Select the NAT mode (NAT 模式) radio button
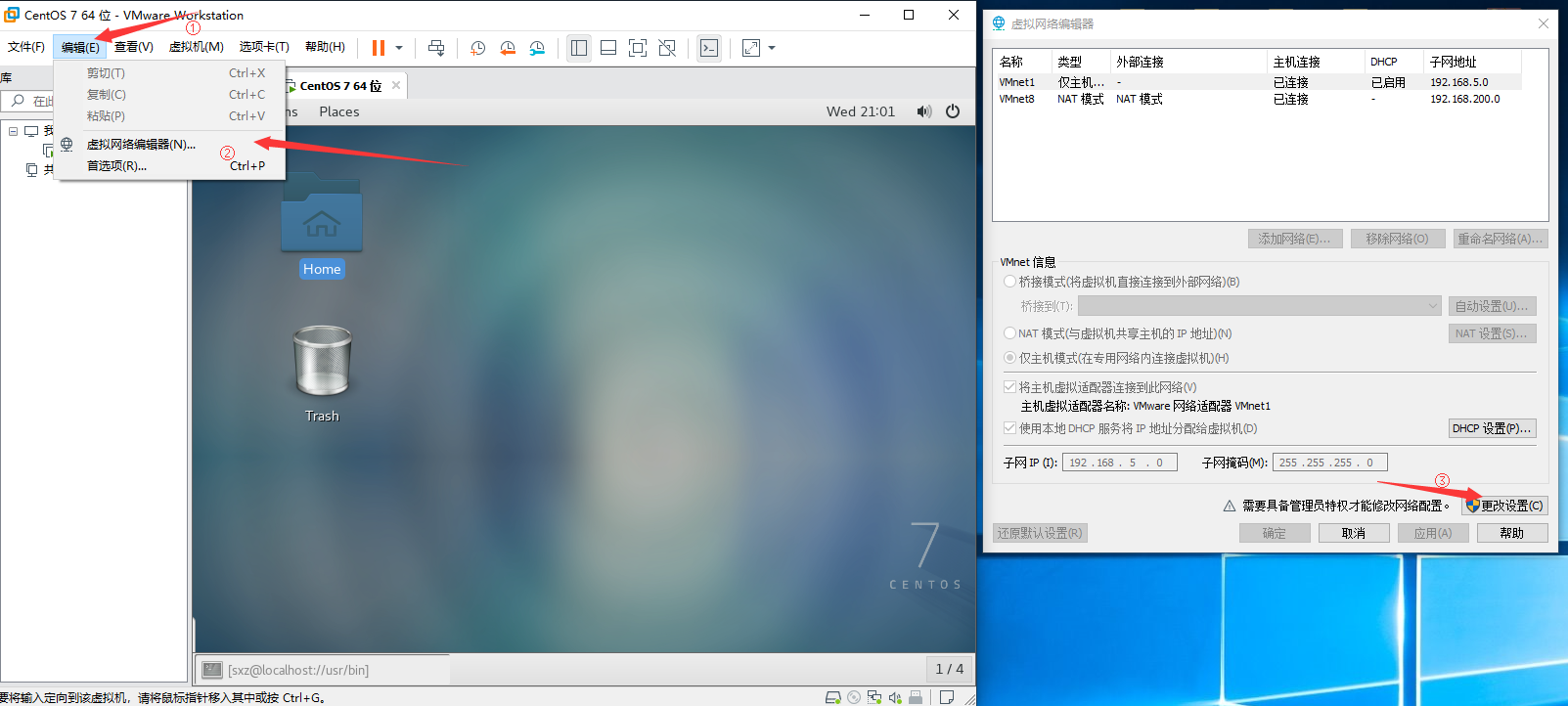1568x706 pixels. [1010, 333]
